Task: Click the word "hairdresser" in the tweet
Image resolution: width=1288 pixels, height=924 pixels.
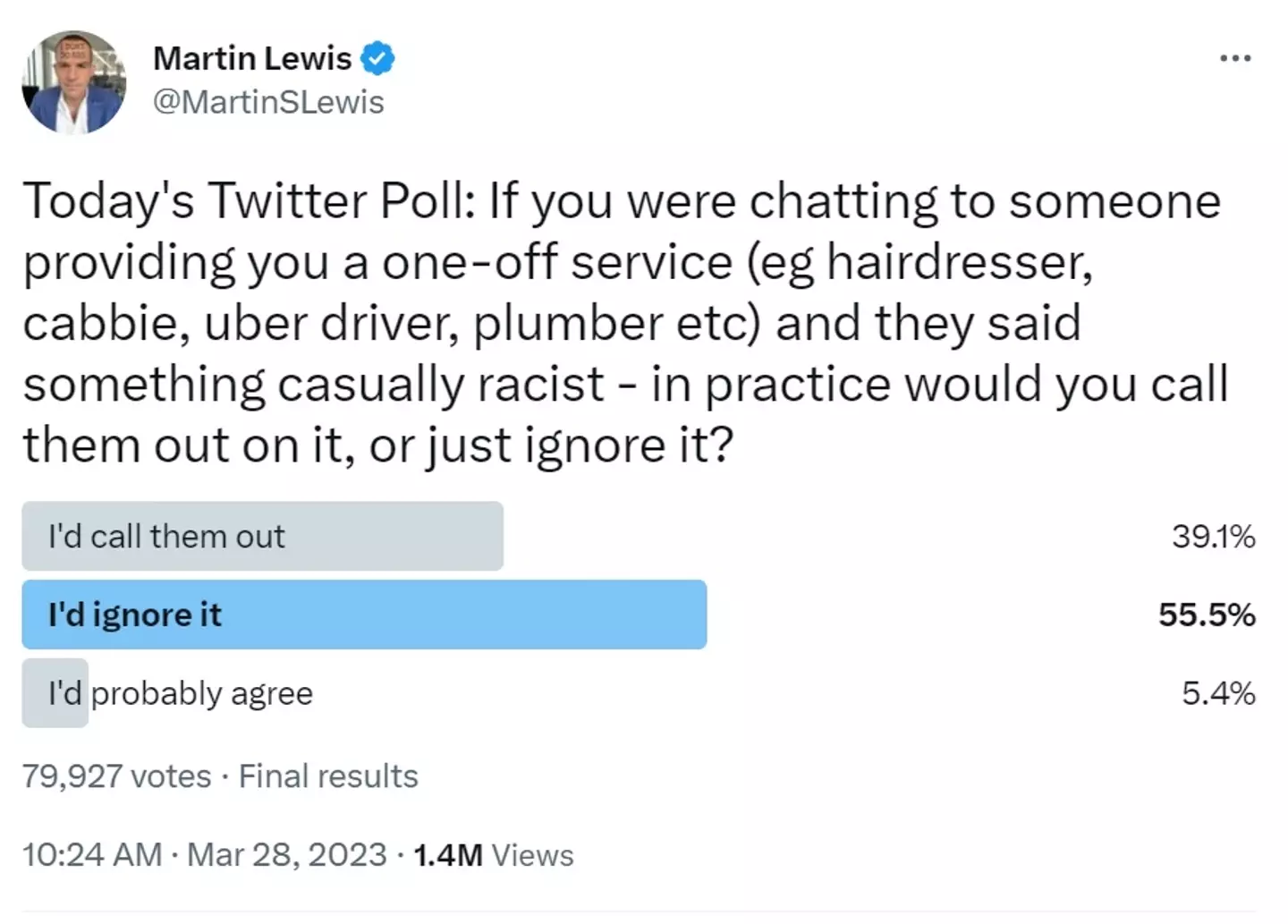Action: click(959, 262)
